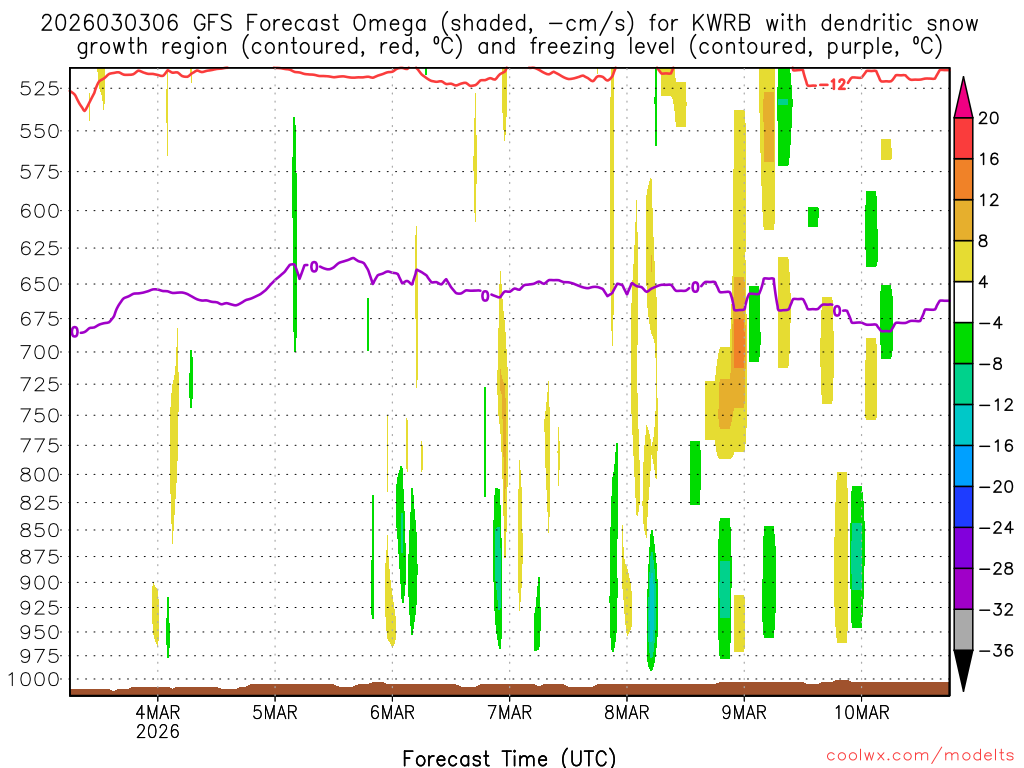Click the color bar value label 20
The image size is (1024, 768).
988,118
